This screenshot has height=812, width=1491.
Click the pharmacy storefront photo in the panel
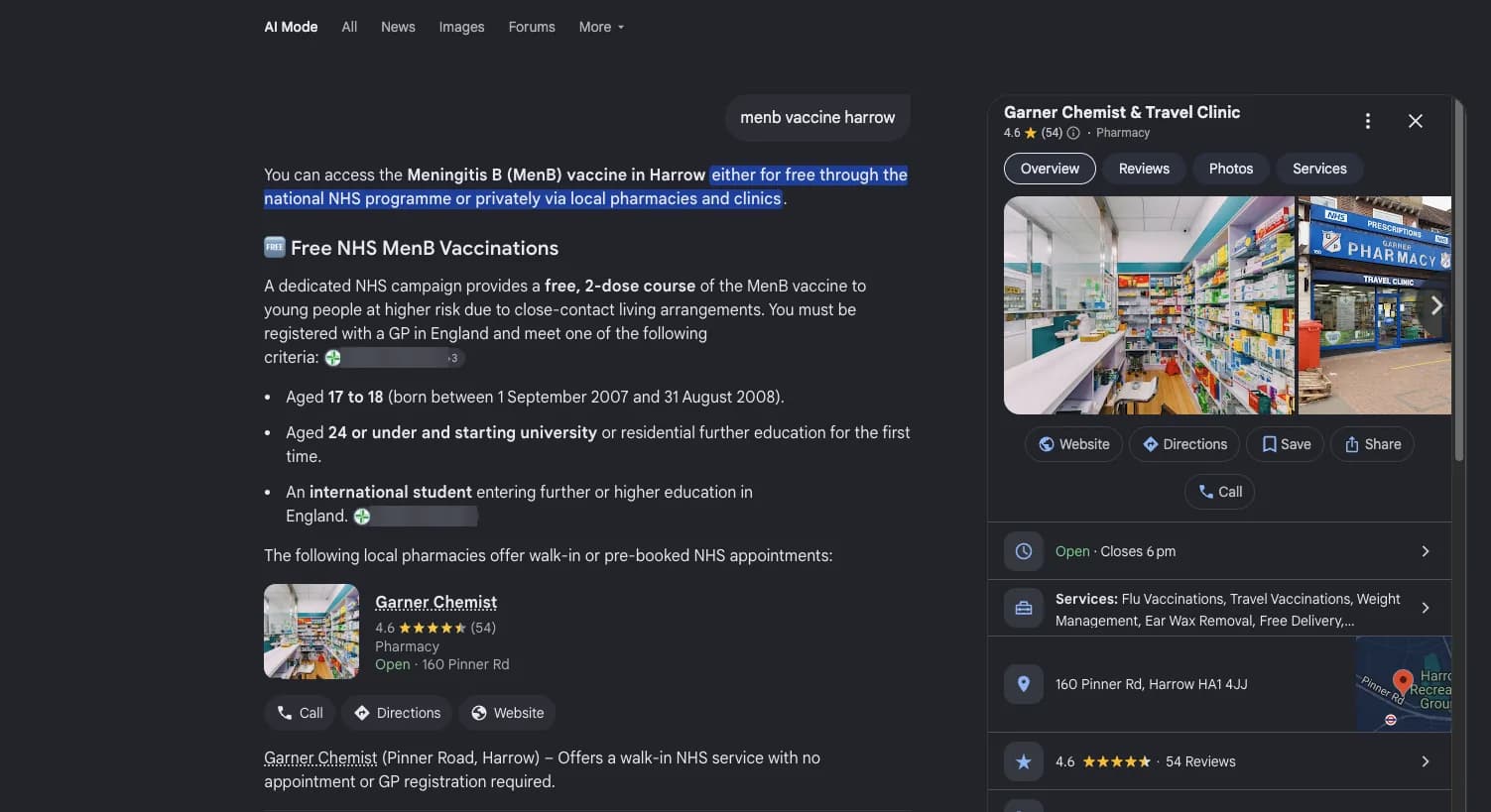[1375, 305]
